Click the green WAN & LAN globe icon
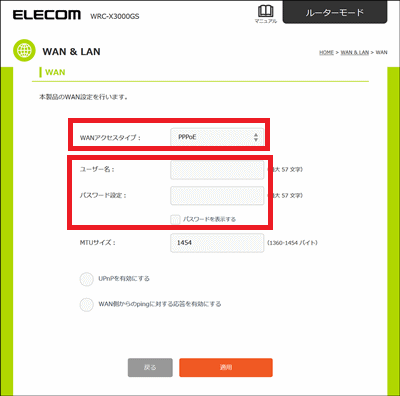The image size is (400, 396). pos(24,51)
